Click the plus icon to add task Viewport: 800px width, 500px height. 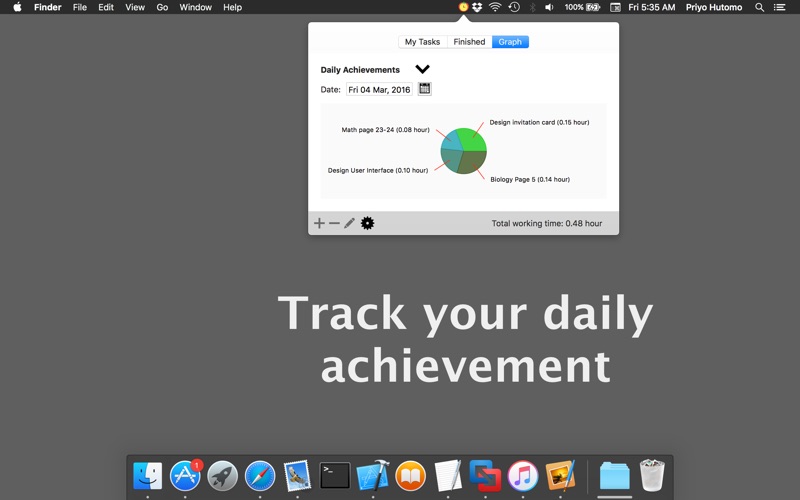point(319,223)
